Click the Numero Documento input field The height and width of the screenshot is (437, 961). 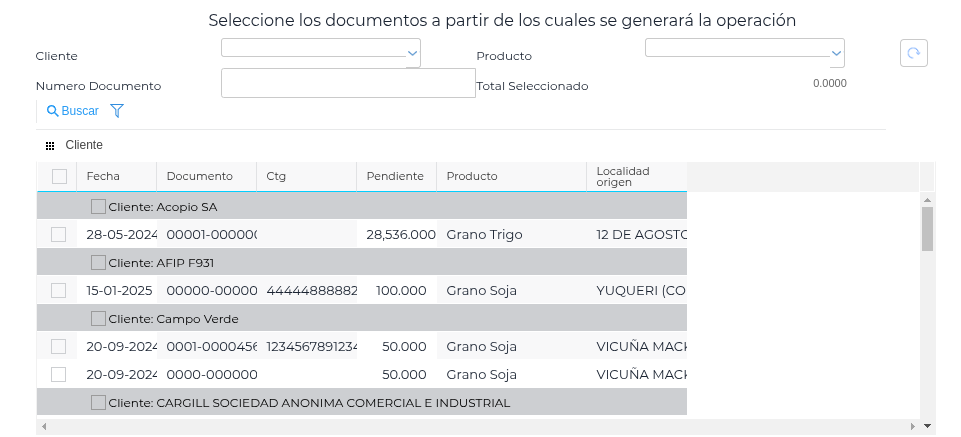coord(347,83)
